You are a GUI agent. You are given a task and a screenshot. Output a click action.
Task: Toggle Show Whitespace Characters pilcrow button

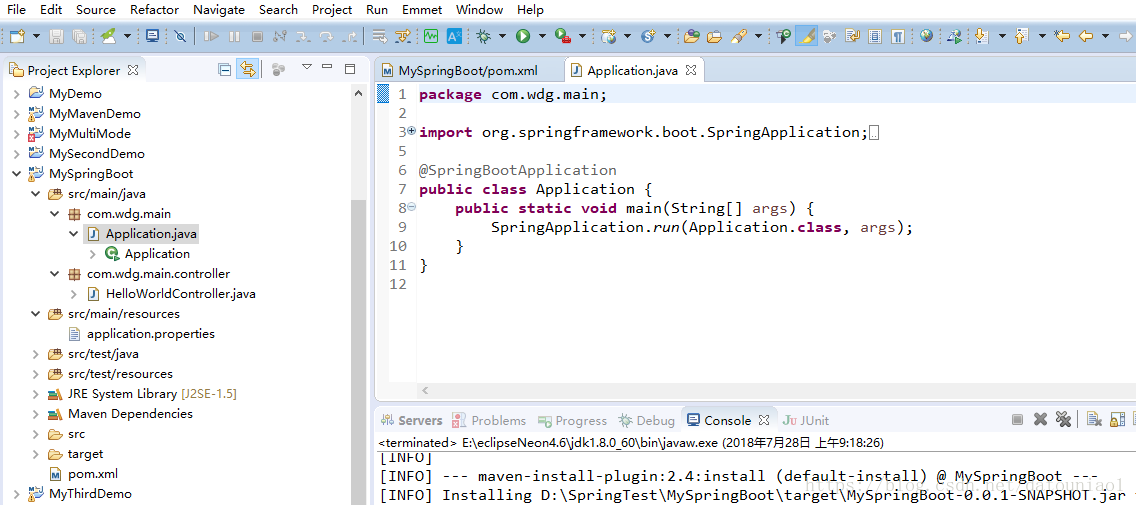coord(898,36)
